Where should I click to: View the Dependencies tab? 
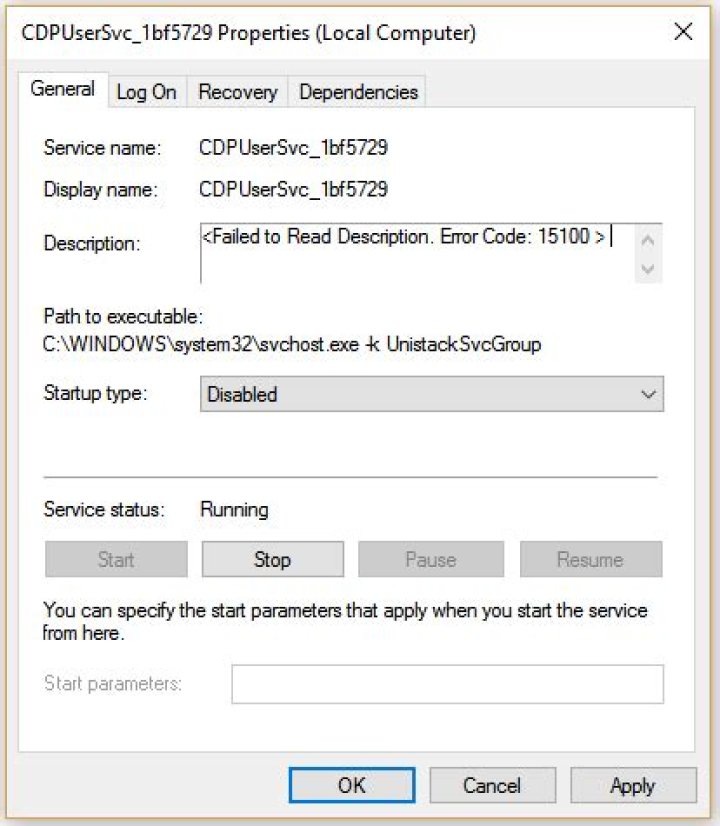click(357, 91)
